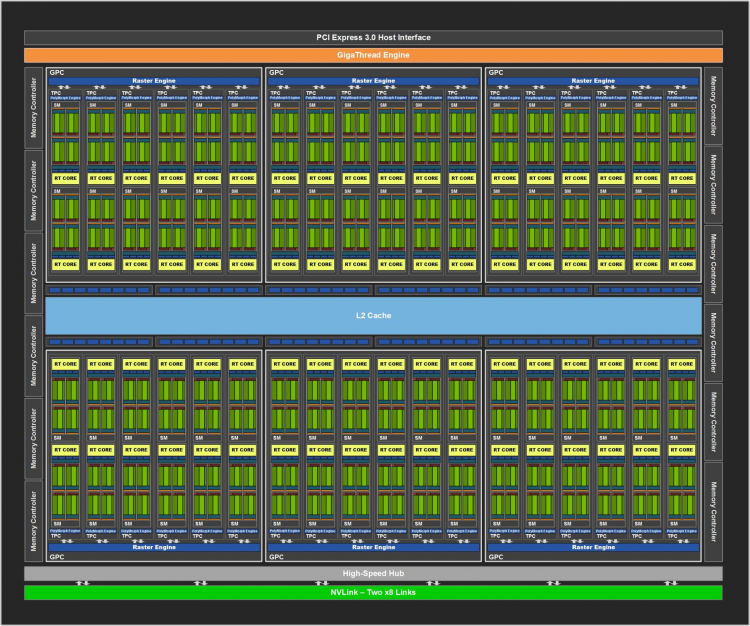Click the blue L2 Cache block
Image resolution: width=750 pixels, height=626 pixels.
point(374,316)
